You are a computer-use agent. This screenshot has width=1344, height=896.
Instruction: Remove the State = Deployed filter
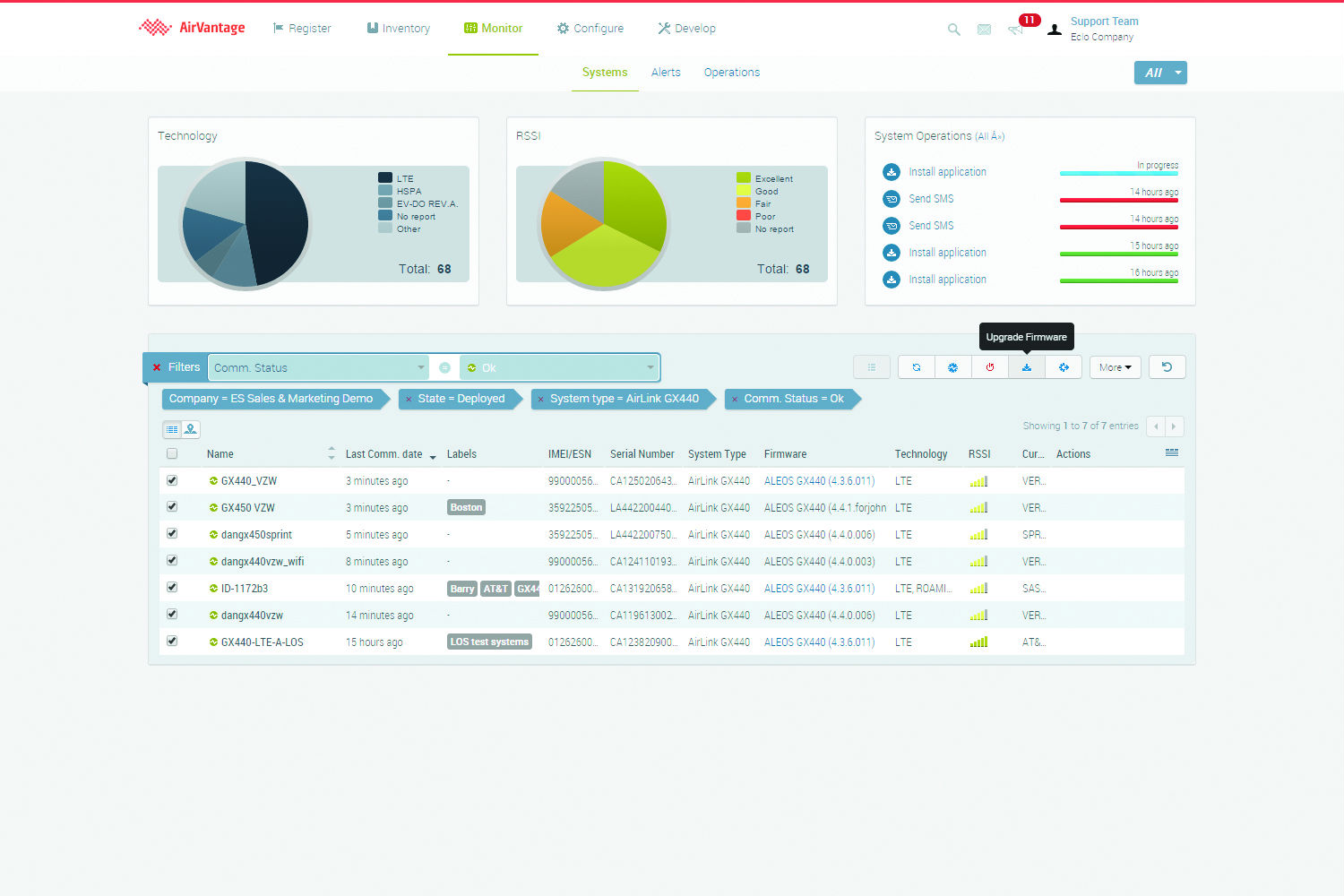click(409, 400)
